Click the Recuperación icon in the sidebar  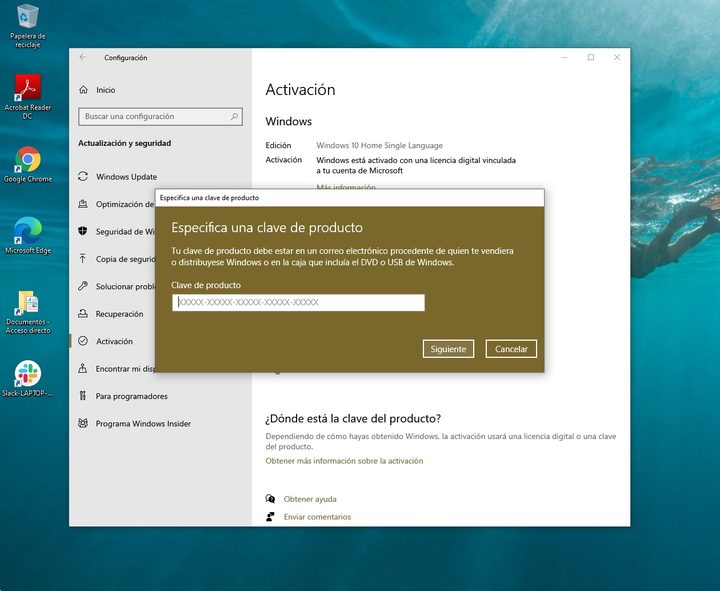(83, 314)
